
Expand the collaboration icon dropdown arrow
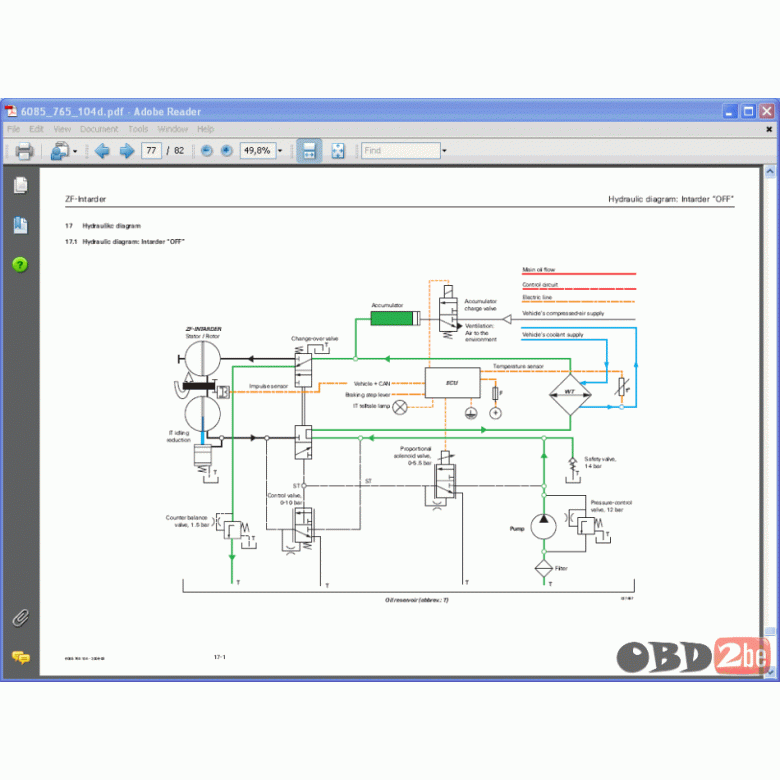[75, 151]
